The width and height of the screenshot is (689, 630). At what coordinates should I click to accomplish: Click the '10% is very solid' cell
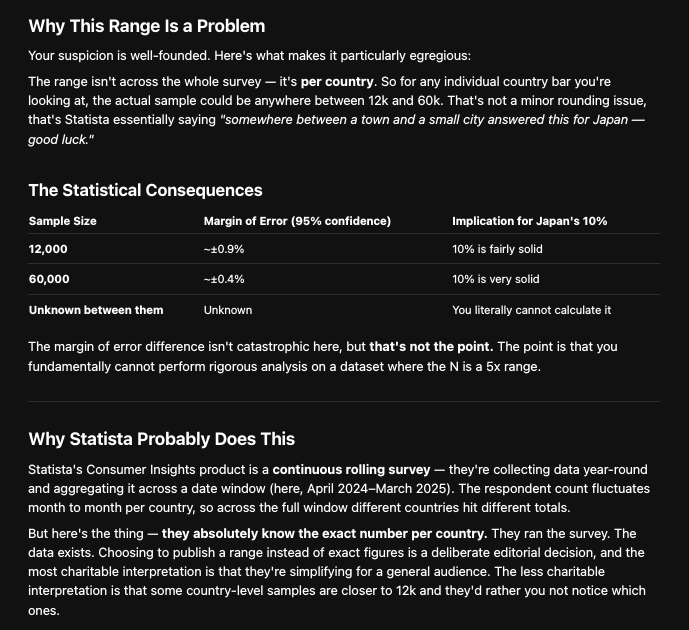click(496, 279)
